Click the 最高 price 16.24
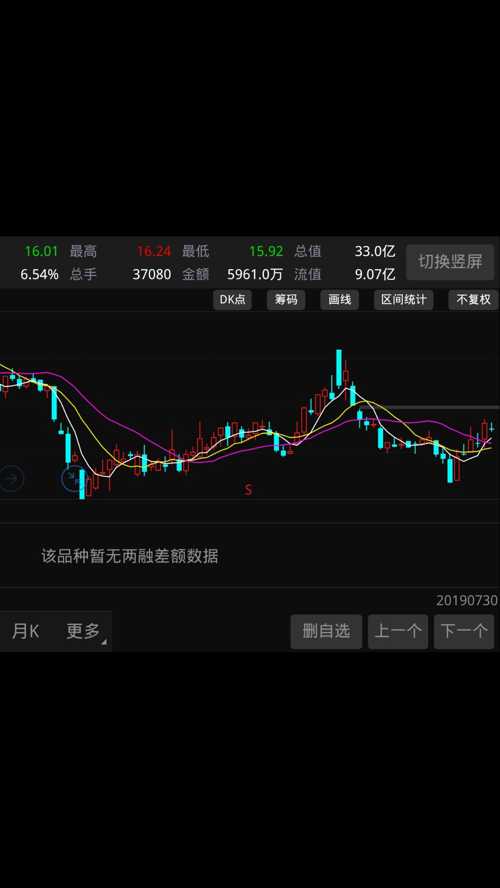Image resolution: width=500 pixels, height=888 pixels. click(153, 251)
